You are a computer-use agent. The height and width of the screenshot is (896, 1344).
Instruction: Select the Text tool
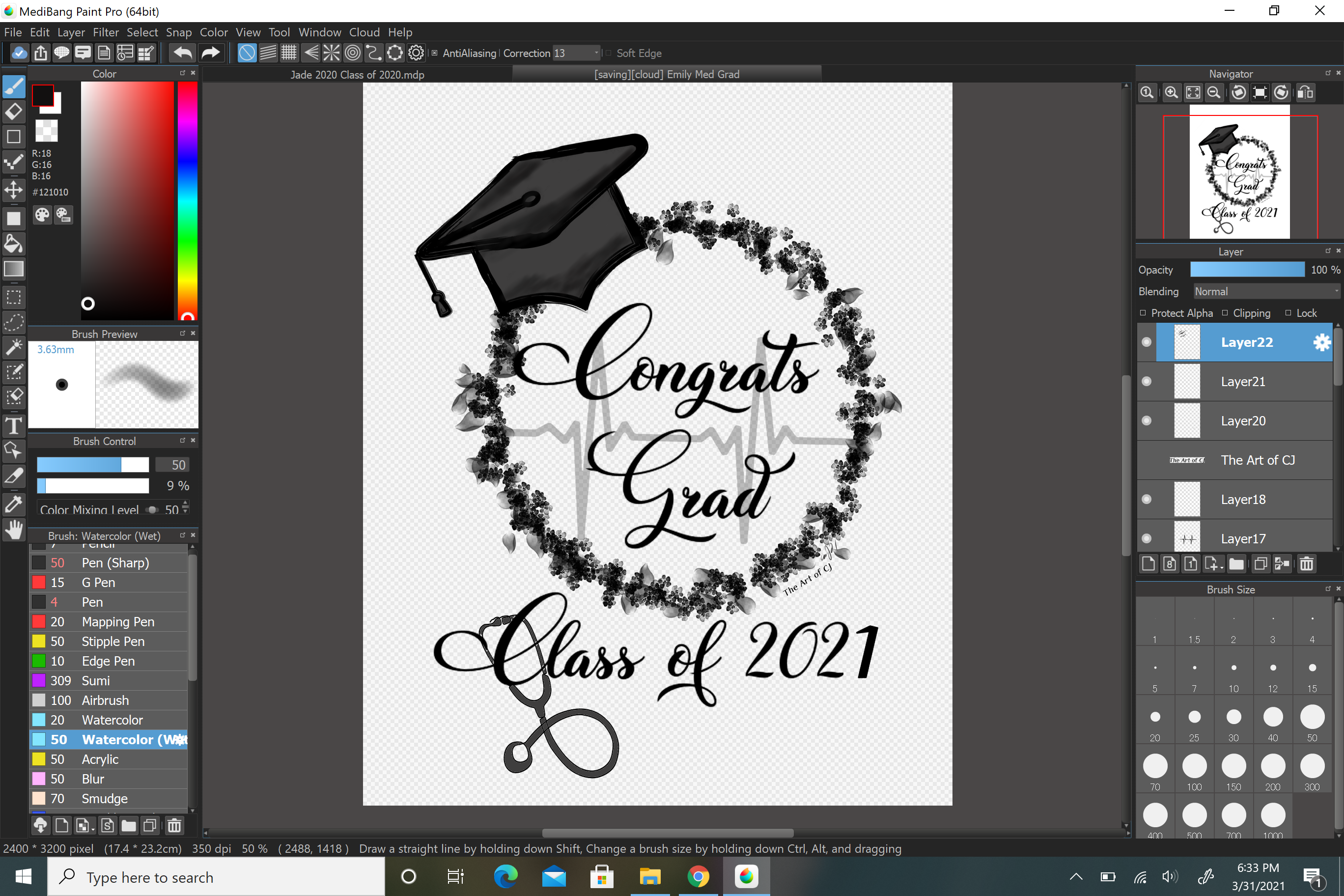tap(14, 426)
